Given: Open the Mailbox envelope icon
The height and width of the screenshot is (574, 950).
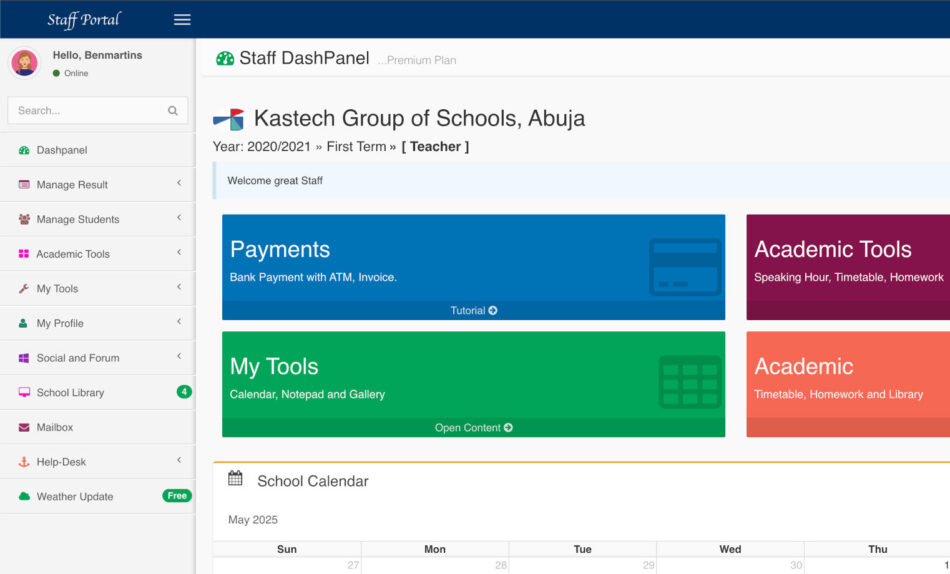Looking at the screenshot, I should click(x=24, y=427).
